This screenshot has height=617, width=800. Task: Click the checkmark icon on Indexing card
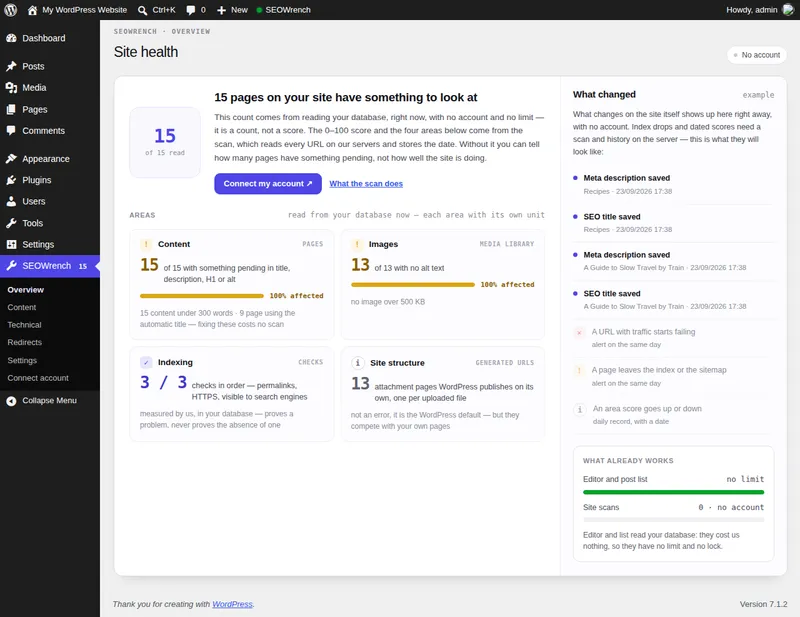(x=146, y=363)
